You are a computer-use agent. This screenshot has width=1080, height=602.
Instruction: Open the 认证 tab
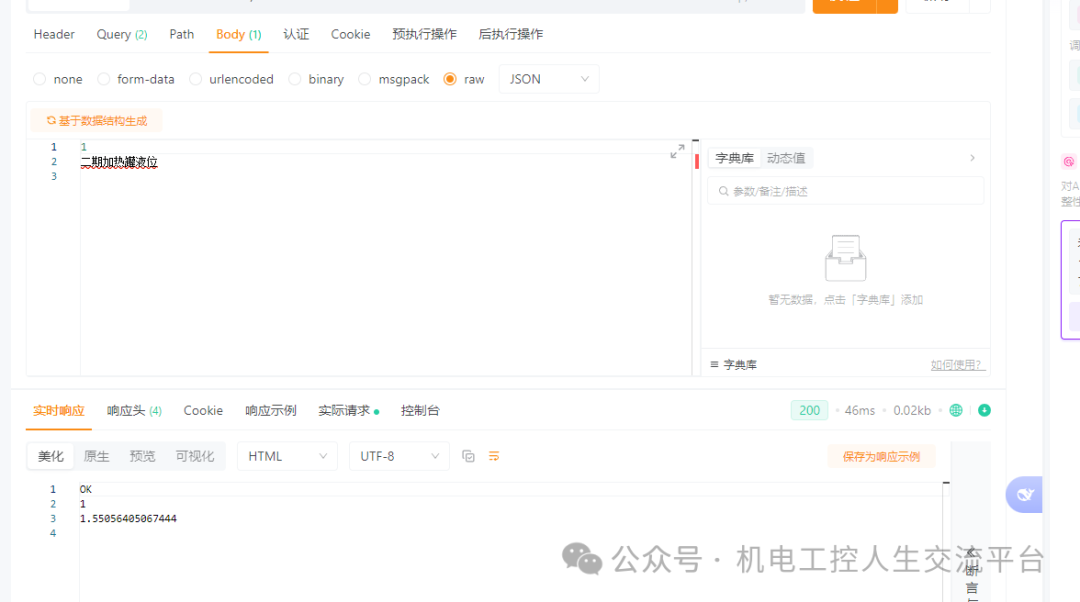(296, 34)
